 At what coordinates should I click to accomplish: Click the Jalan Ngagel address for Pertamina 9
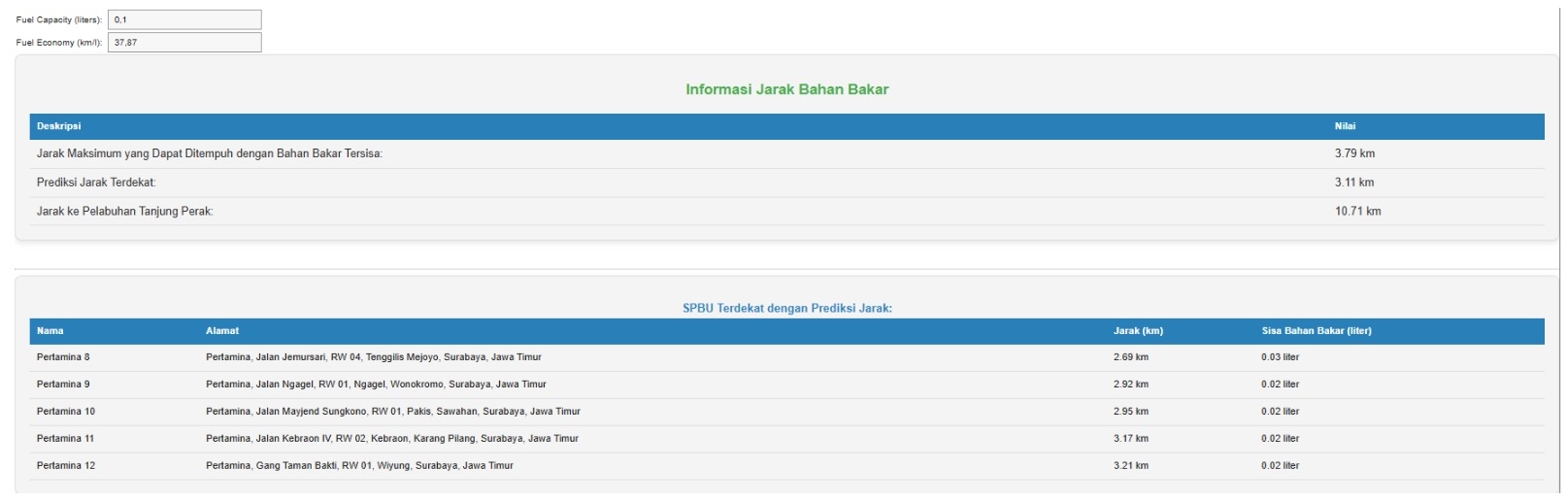click(x=376, y=385)
